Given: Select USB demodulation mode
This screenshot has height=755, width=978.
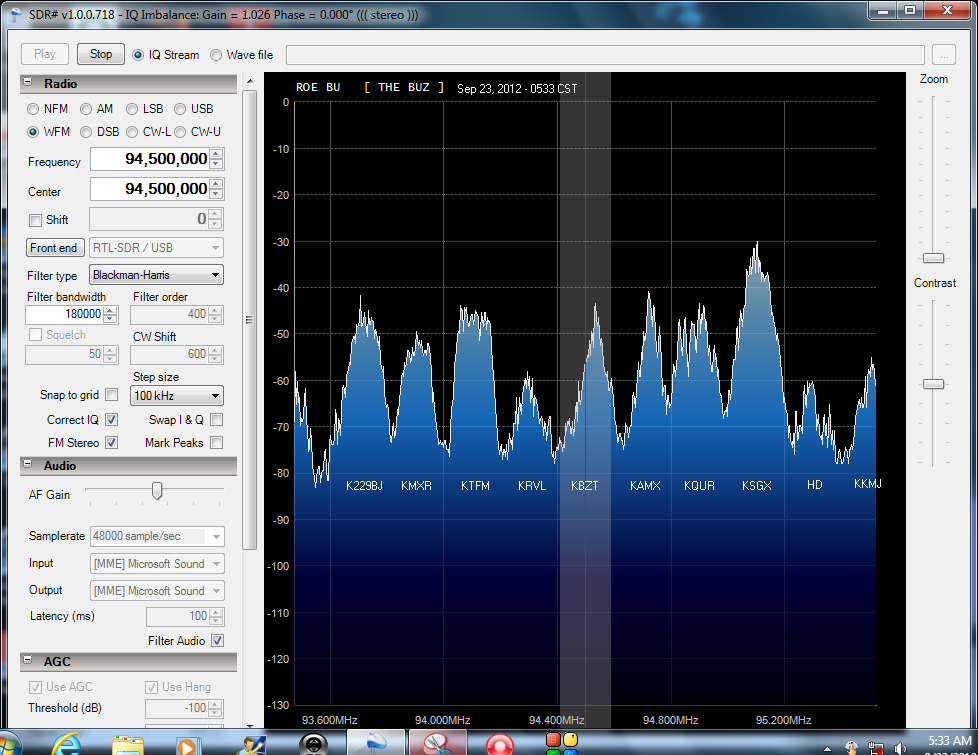Looking at the screenshot, I should 180,109.
